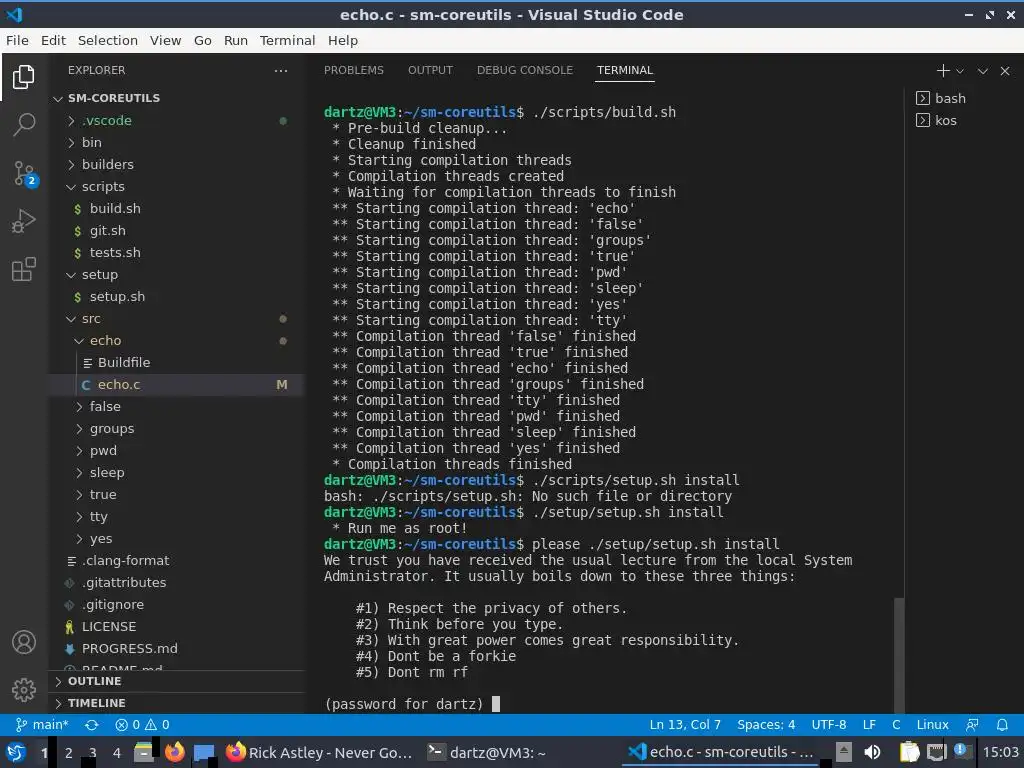The height and width of the screenshot is (768, 1024).
Task: Click the main* git branch indicator
Action: pyautogui.click(x=42, y=724)
